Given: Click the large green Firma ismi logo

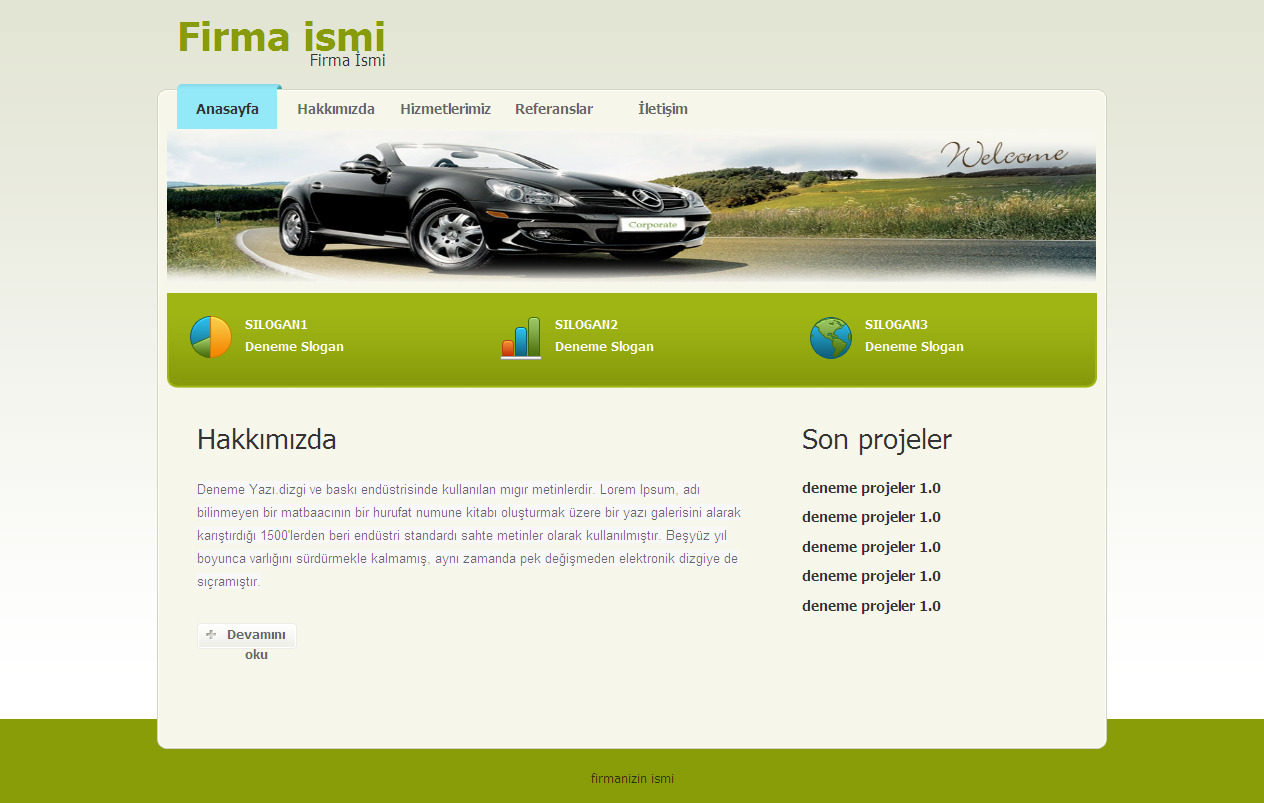Looking at the screenshot, I should 281,36.
